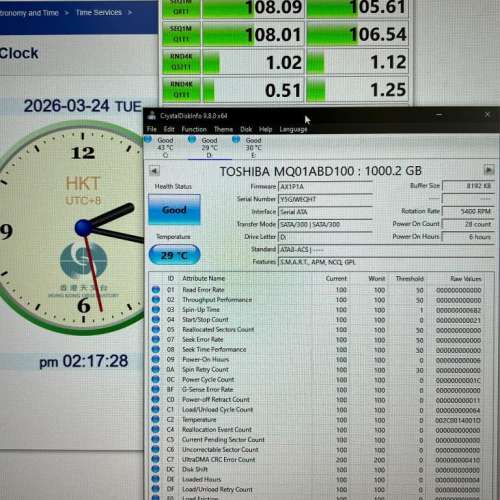Viewport: 500px width, 500px height.
Task: Click the RND4K Q1T1 button in CrystalDiskMark
Action: tap(181, 90)
